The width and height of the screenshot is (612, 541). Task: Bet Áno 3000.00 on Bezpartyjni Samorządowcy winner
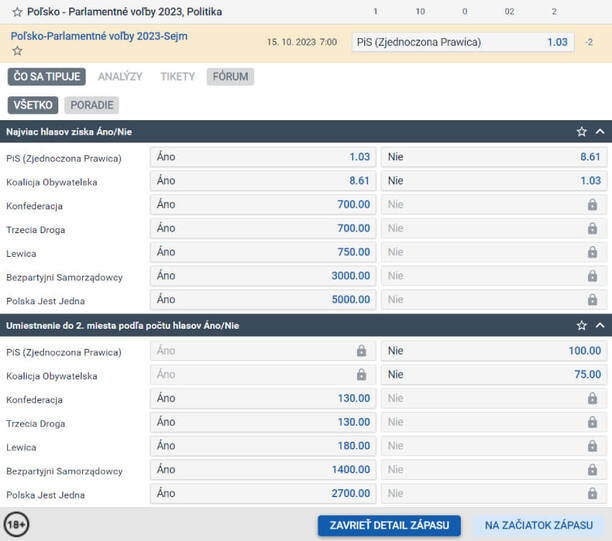click(263, 276)
